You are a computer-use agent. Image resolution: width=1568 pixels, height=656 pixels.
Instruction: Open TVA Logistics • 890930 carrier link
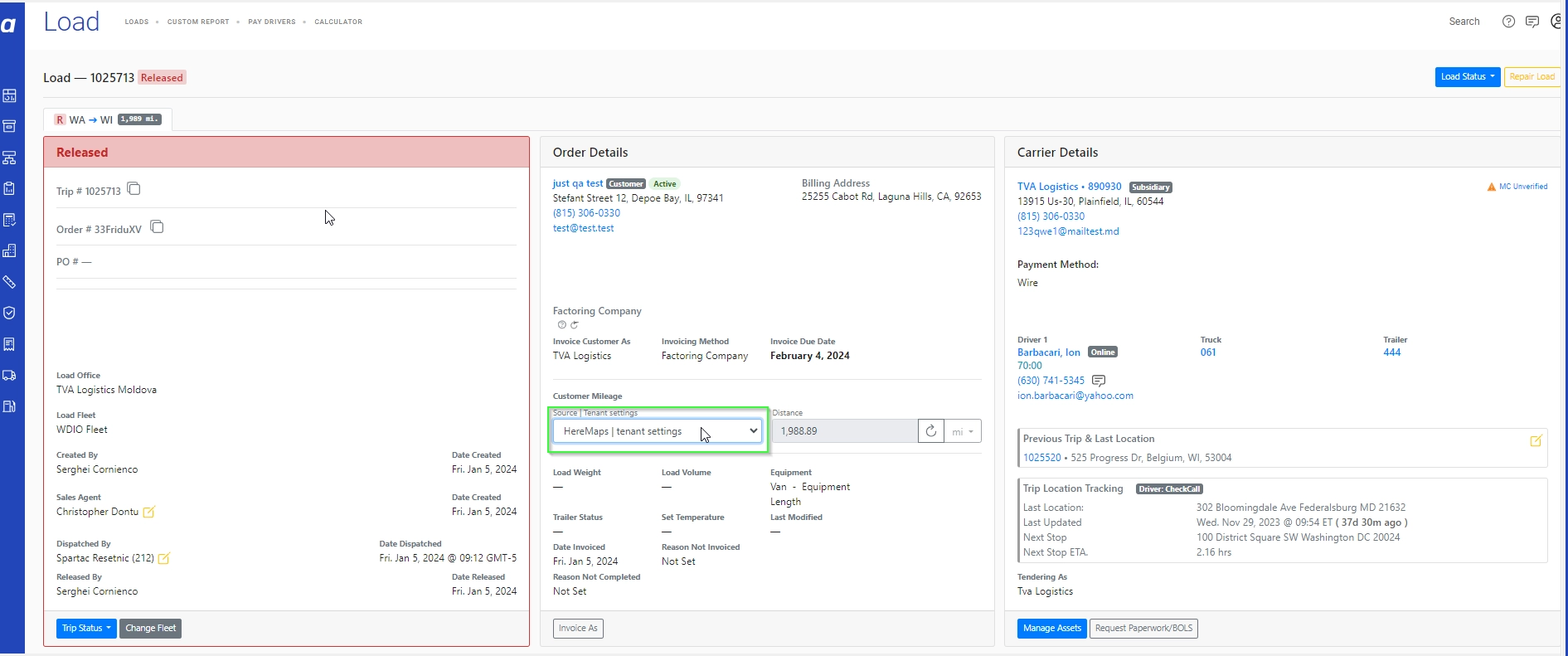(x=1070, y=187)
